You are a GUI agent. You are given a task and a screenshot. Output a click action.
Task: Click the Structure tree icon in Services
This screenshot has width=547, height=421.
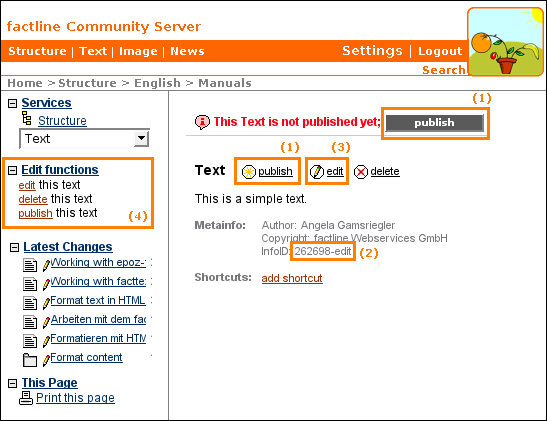pyautogui.click(x=27, y=118)
